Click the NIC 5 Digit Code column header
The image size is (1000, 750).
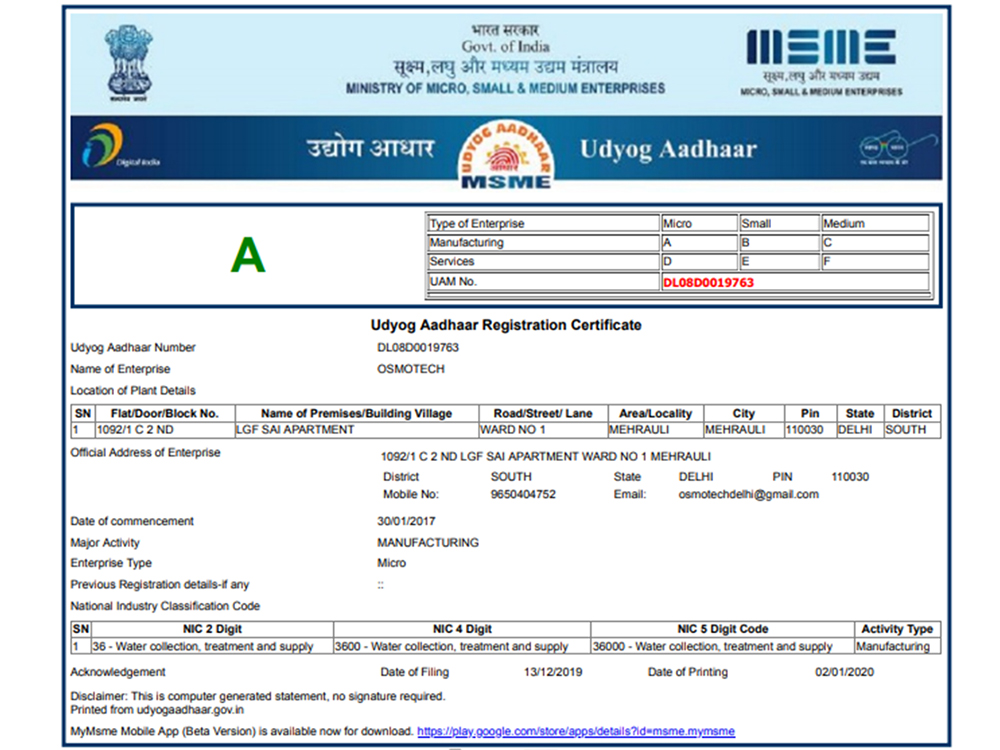click(723, 629)
